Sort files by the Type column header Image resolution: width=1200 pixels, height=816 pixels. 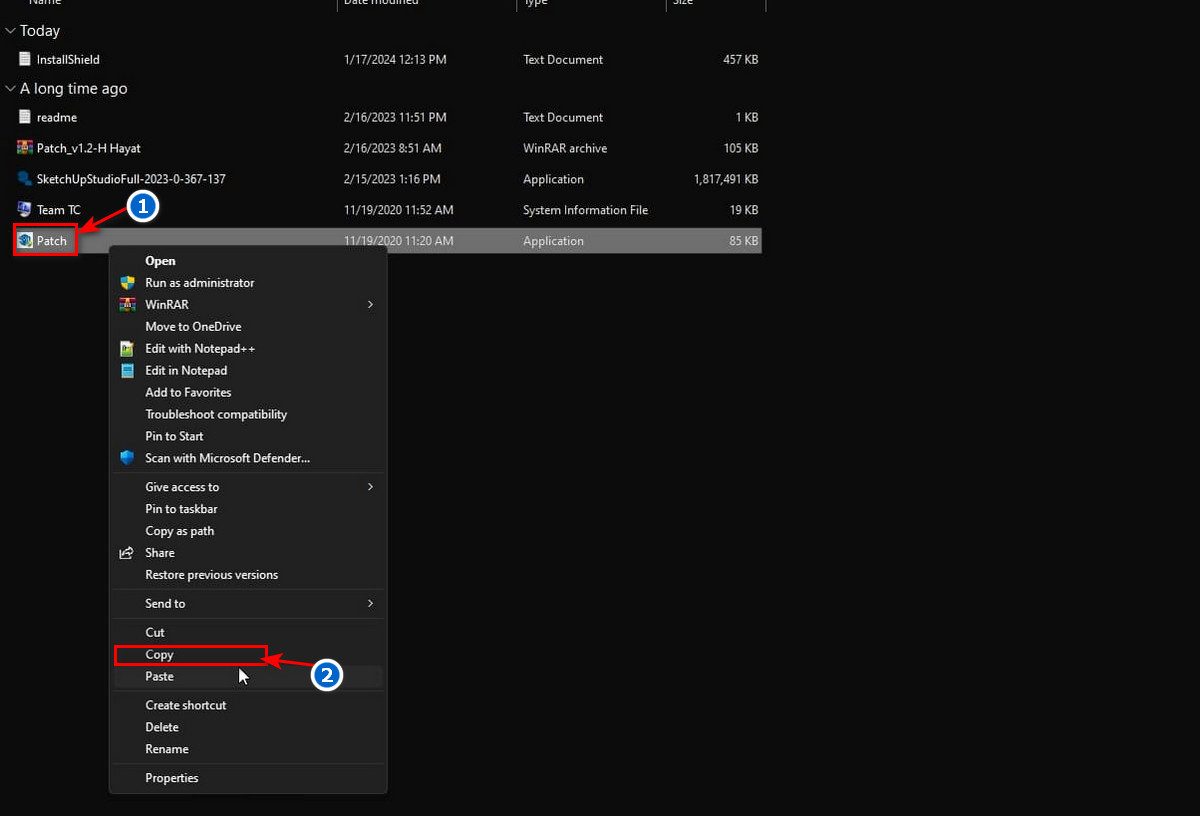click(x=536, y=3)
